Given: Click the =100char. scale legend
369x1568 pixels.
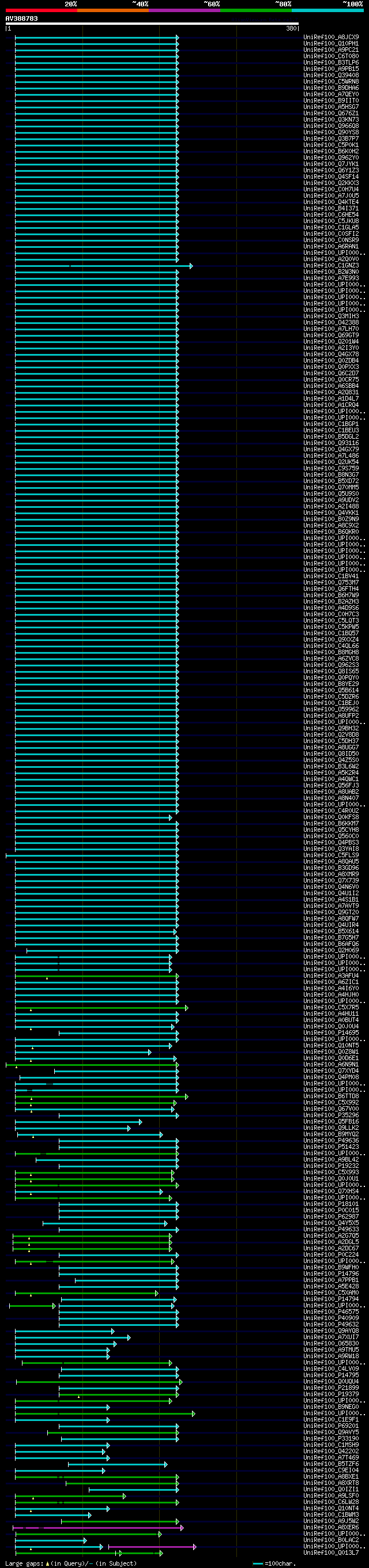Looking at the screenshot, I should [x=274, y=1564].
